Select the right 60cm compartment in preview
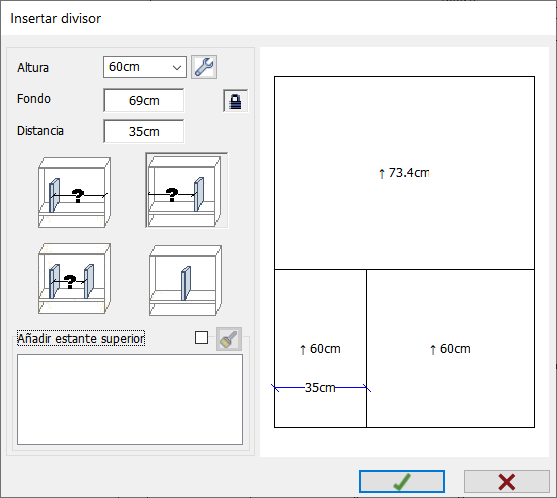 [450, 348]
